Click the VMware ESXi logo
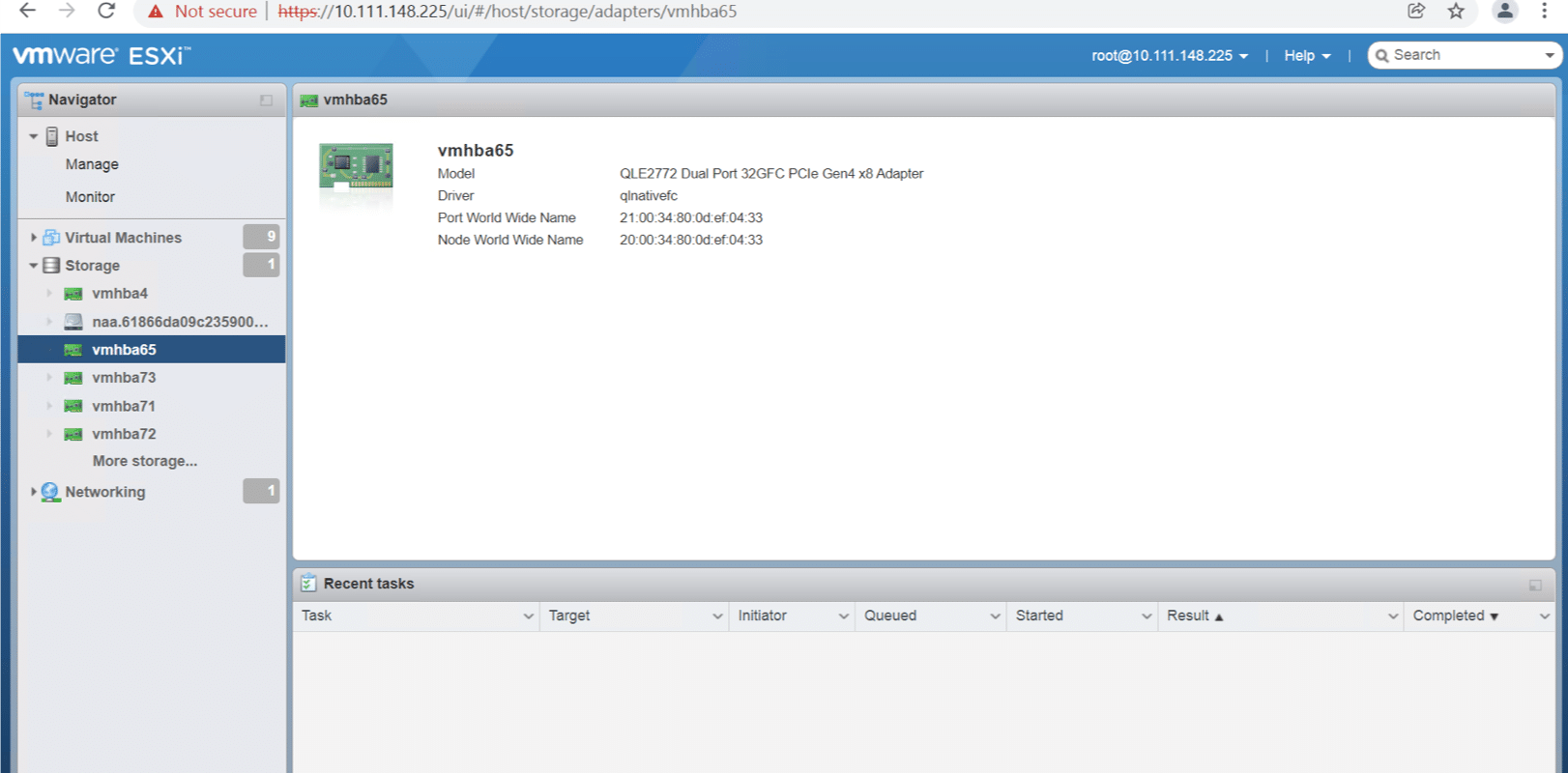This screenshot has width=1568, height=773. click(102, 55)
